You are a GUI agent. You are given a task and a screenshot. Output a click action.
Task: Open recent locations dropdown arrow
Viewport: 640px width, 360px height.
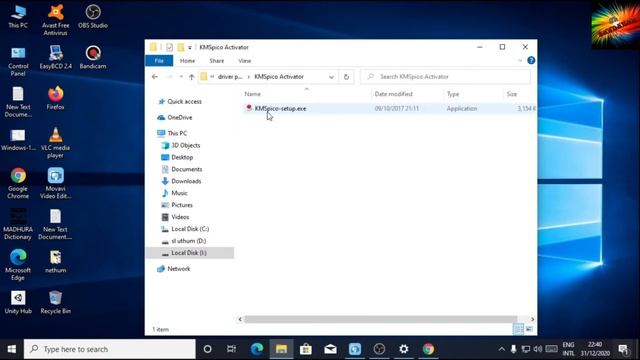click(181, 77)
